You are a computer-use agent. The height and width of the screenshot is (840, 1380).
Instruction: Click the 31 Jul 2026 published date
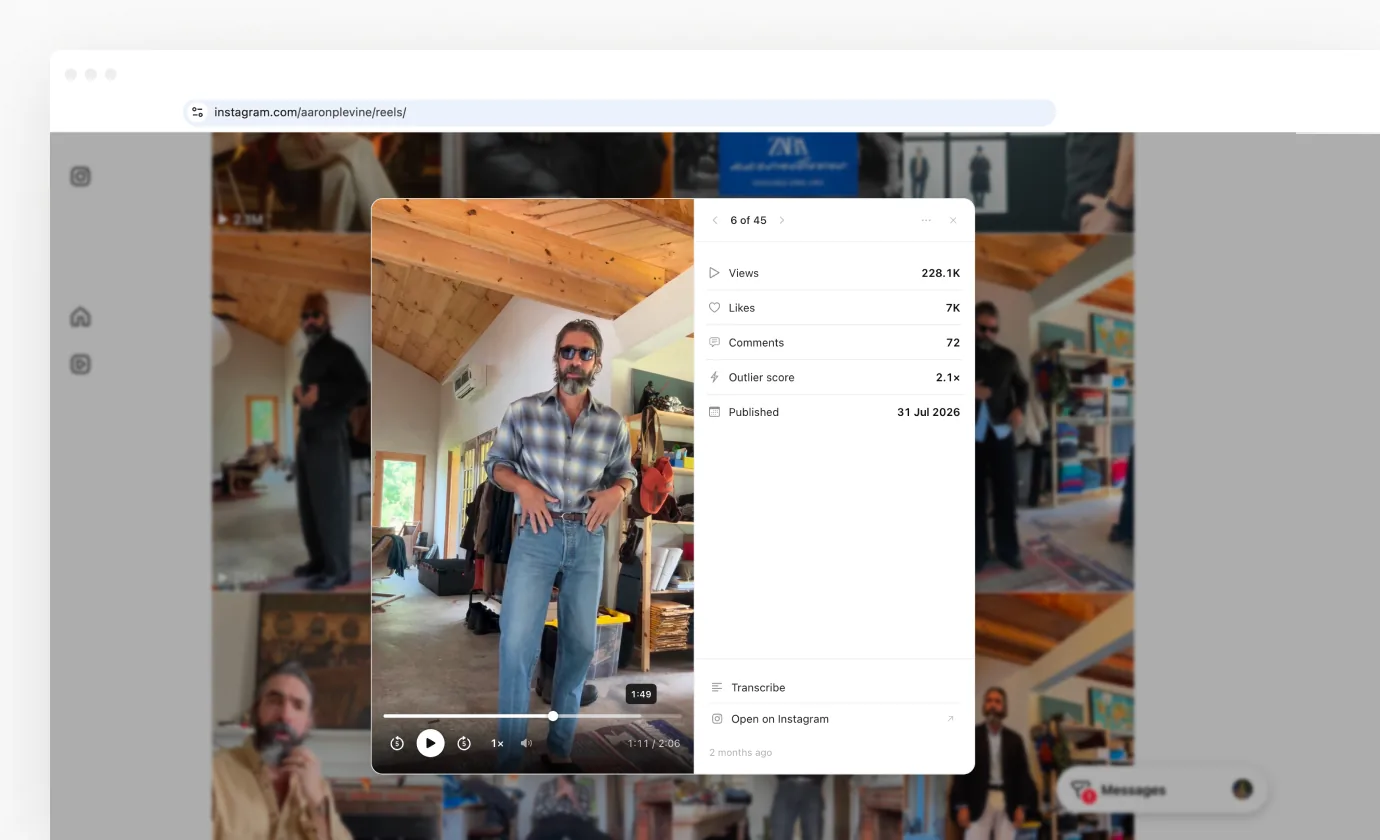[x=928, y=412]
